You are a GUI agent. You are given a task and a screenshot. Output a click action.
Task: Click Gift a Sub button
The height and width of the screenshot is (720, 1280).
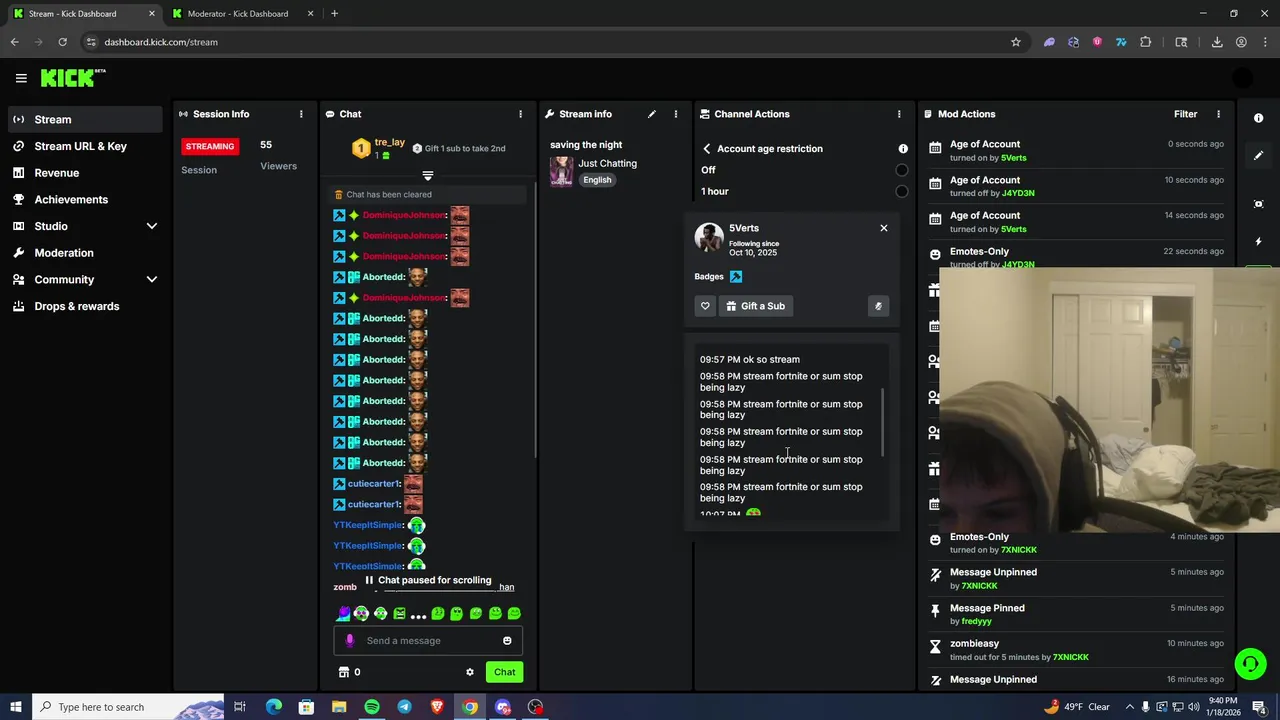point(756,306)
